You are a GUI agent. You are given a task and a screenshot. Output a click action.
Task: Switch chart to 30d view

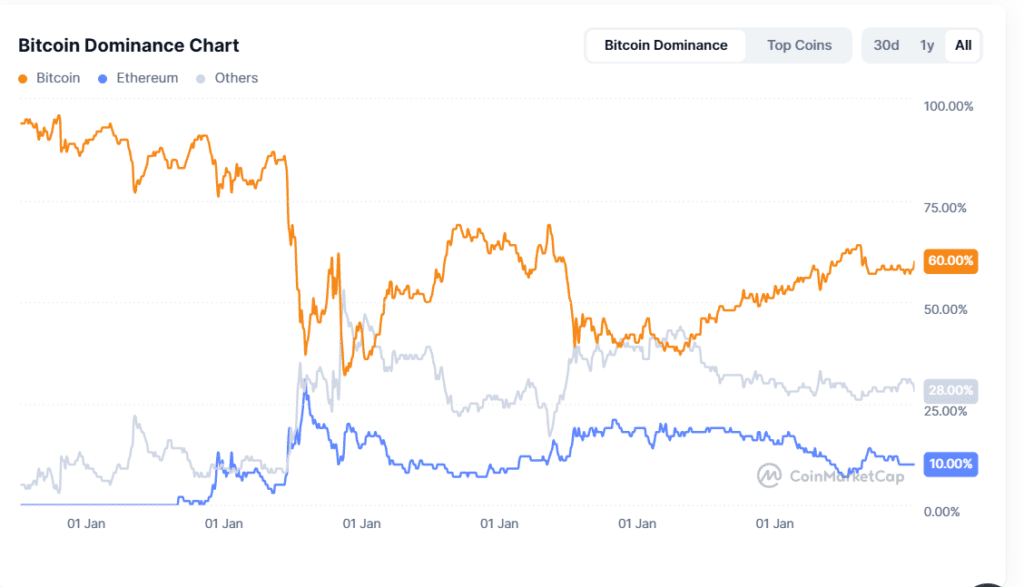886,45
